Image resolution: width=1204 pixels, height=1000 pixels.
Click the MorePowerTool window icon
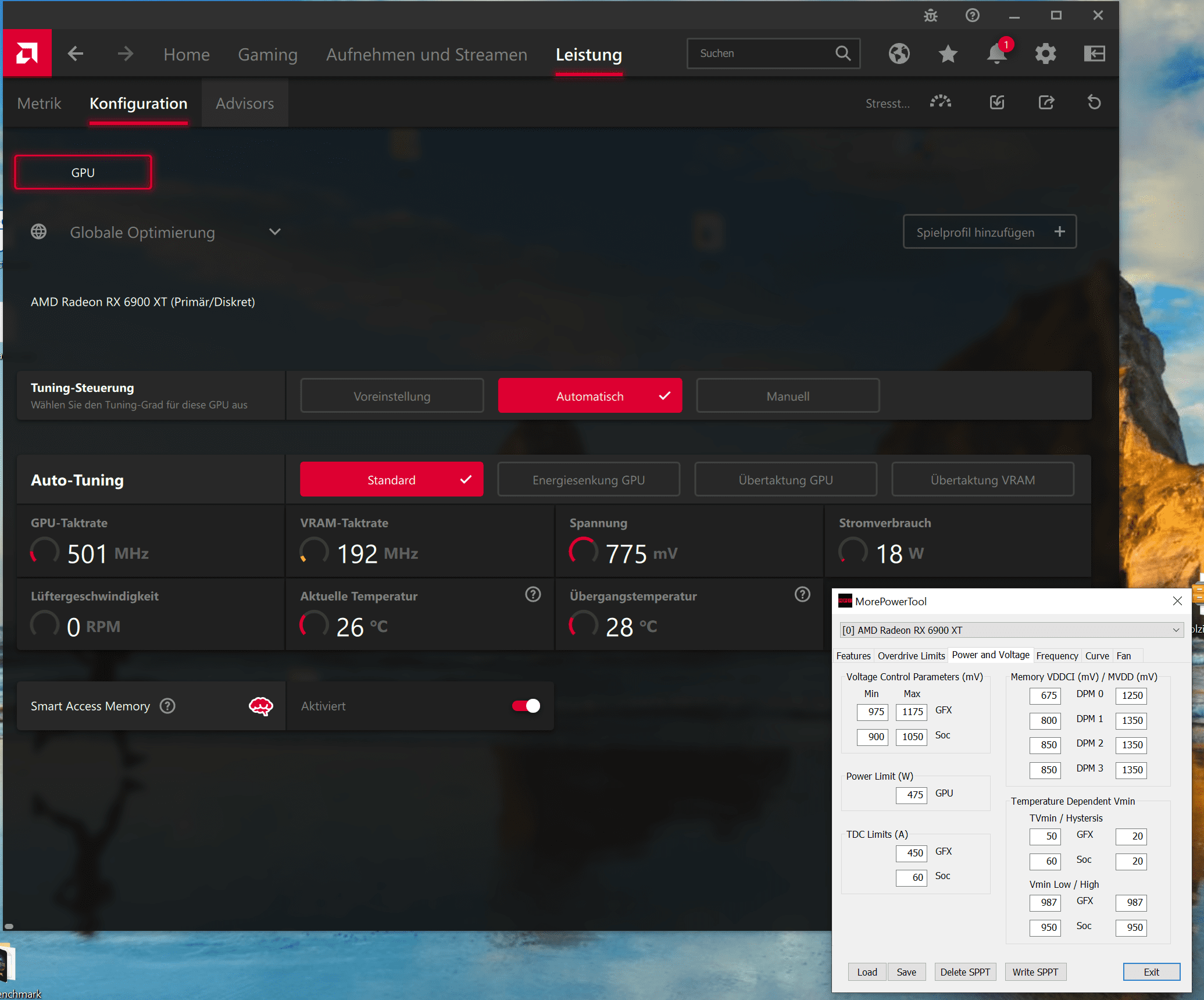pos(845,601)
